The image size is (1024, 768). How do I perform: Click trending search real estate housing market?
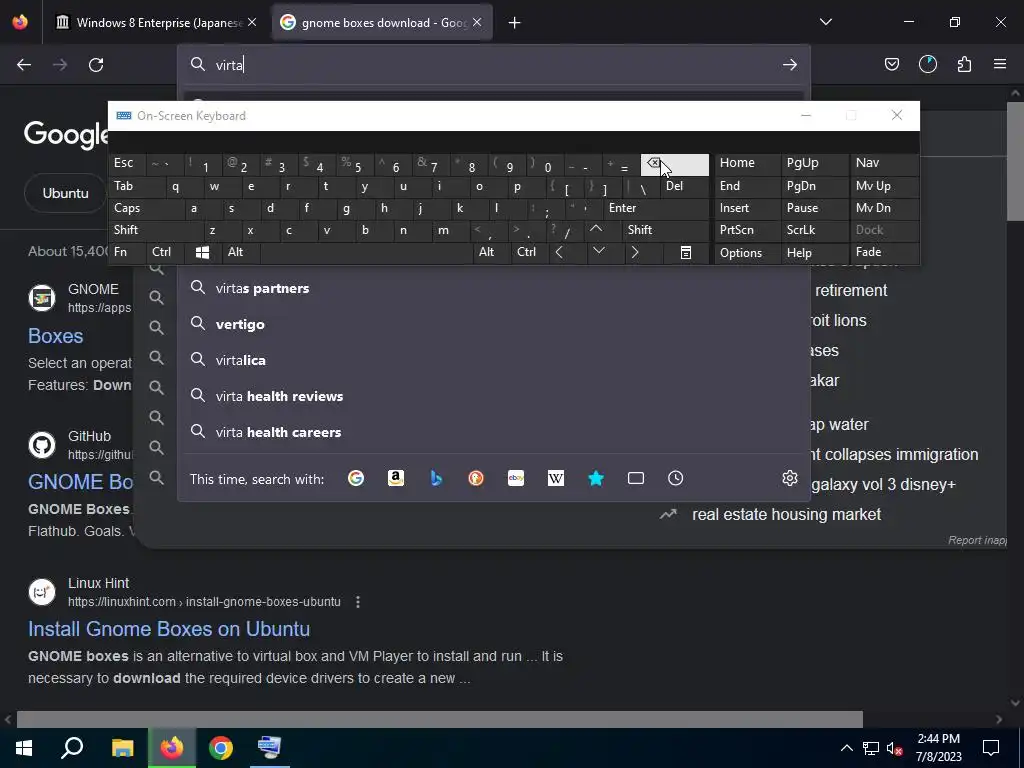pos(786,515)
